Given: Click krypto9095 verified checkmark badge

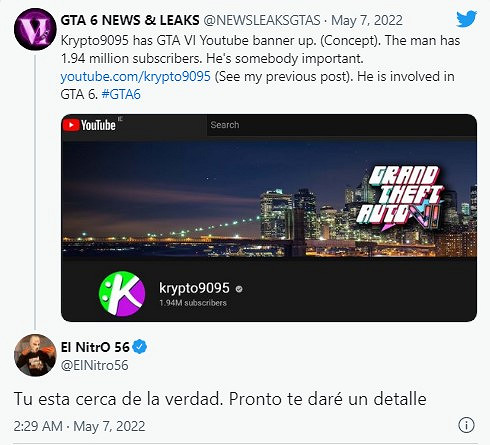Looking at the screenshot, I should tap(239, 289).
